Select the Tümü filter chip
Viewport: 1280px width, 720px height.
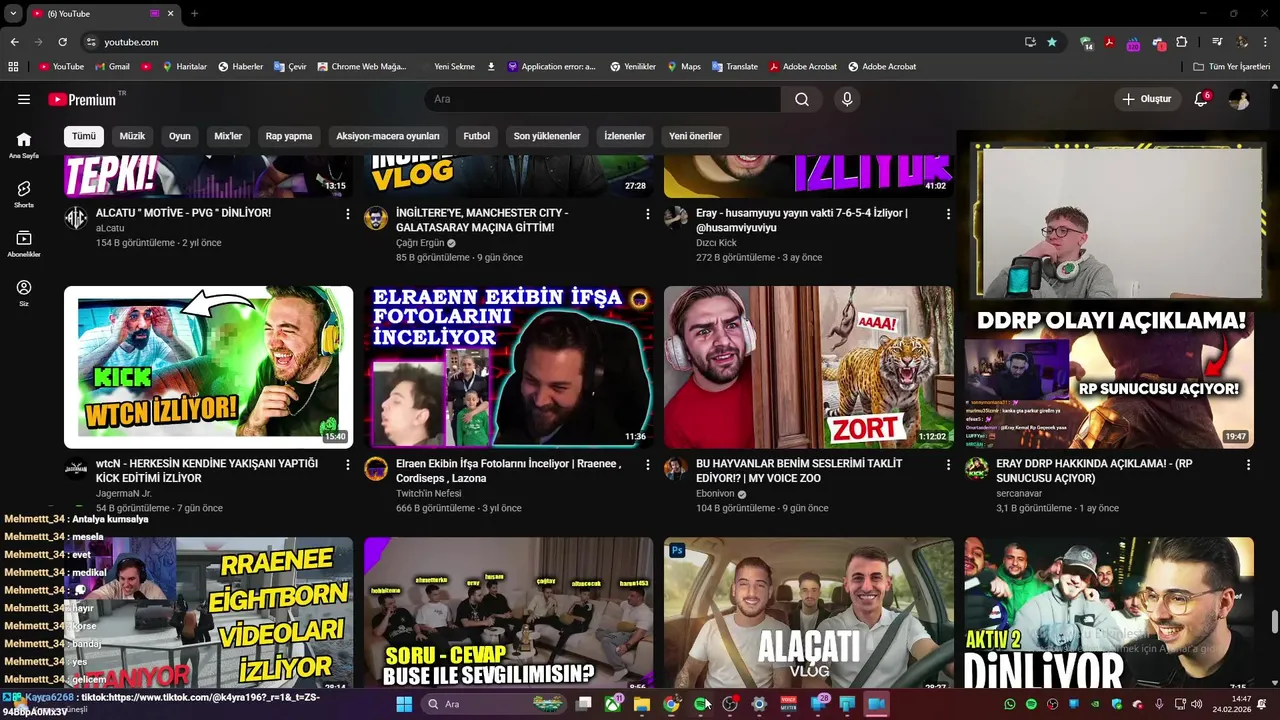(84, 136)
